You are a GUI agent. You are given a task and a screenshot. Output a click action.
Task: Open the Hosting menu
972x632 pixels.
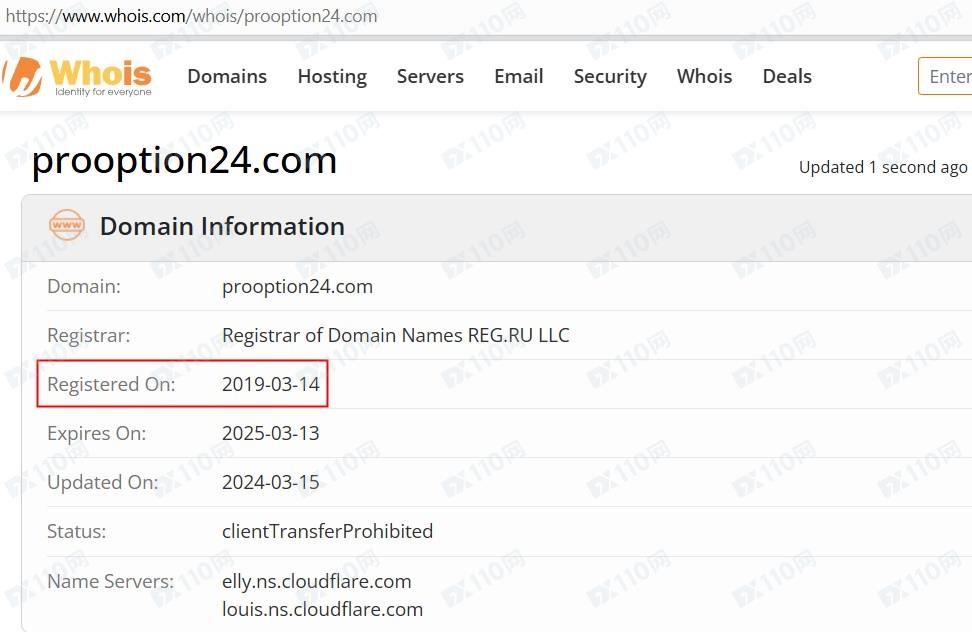[x=332, y=77]
